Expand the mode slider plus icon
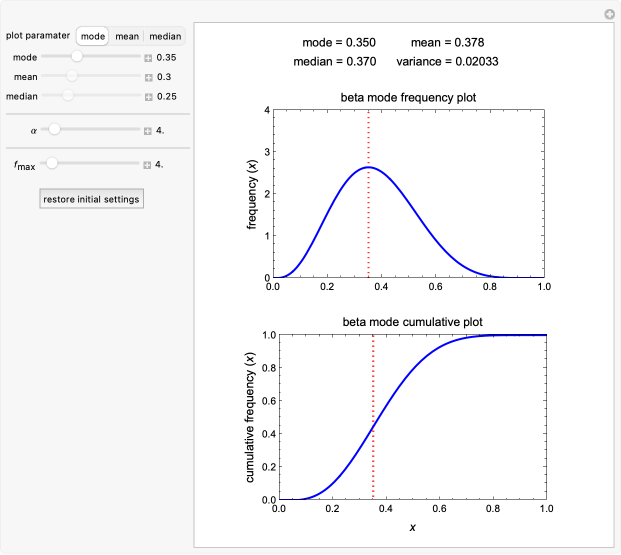The width and height of the screenshot is (621, 555). 148,58
